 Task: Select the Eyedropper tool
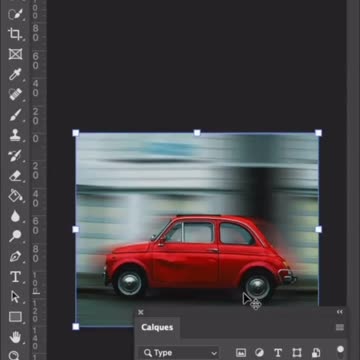(x=15, y=74)
